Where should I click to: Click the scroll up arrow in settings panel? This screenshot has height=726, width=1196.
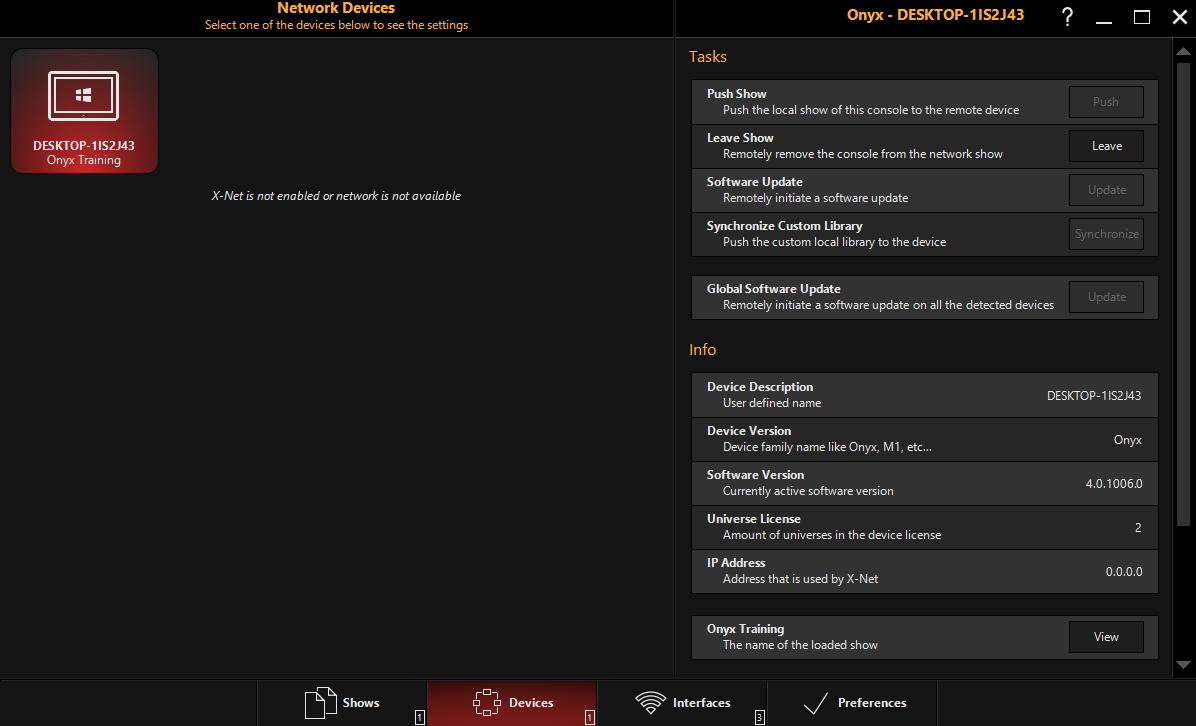(x=1183, y=52)
